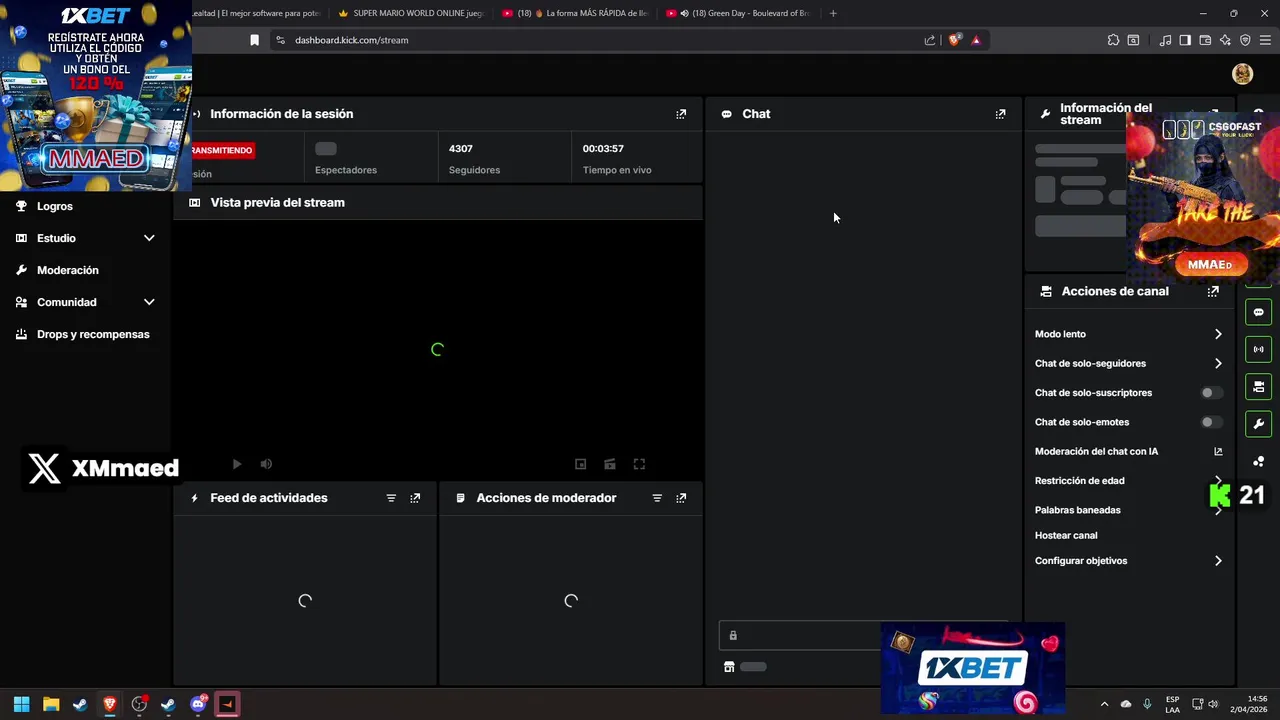Click Hostear canal
The image size is (1280, 720).
1066,536
